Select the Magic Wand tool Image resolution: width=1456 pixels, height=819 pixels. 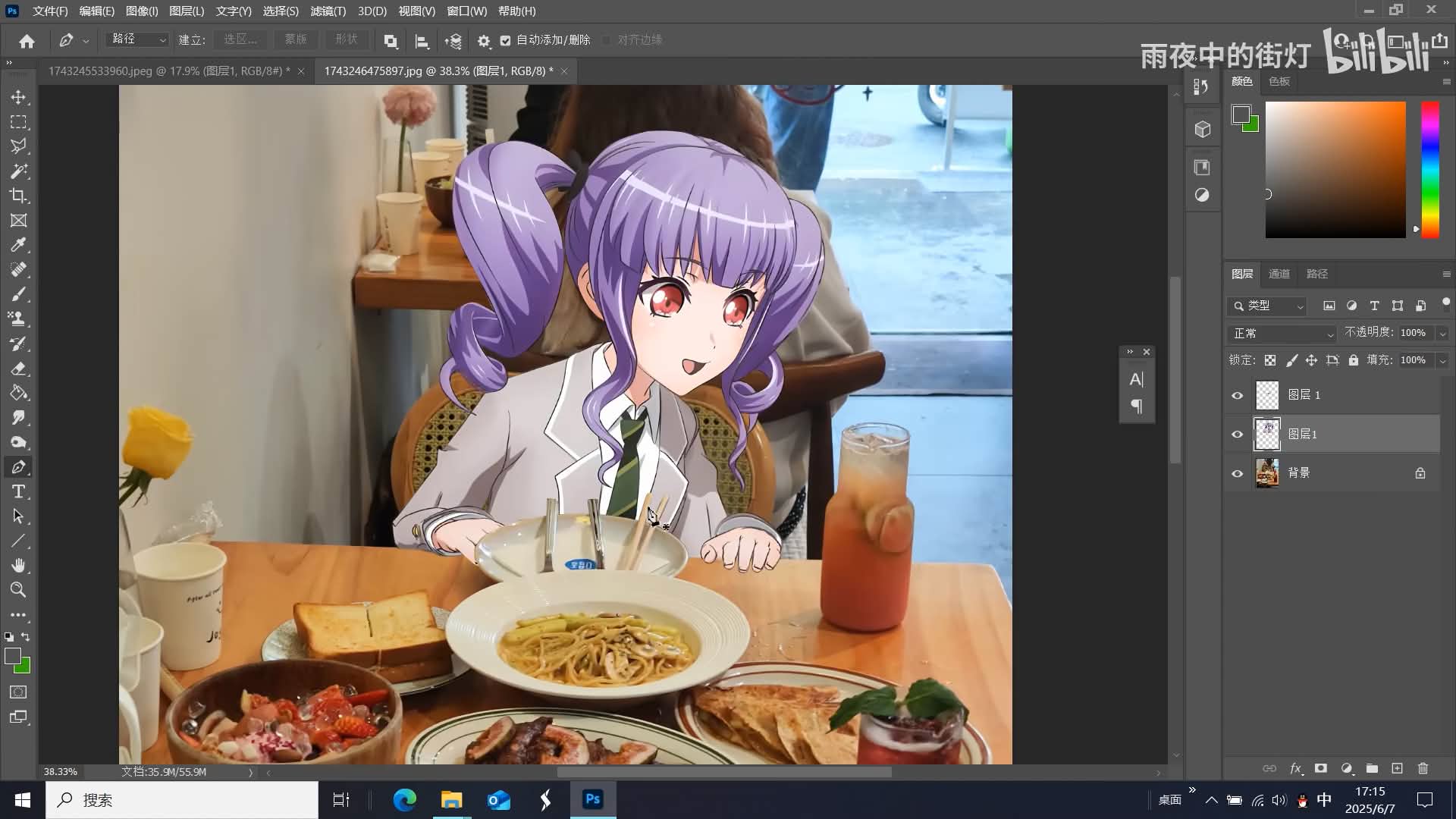(18, 171)
